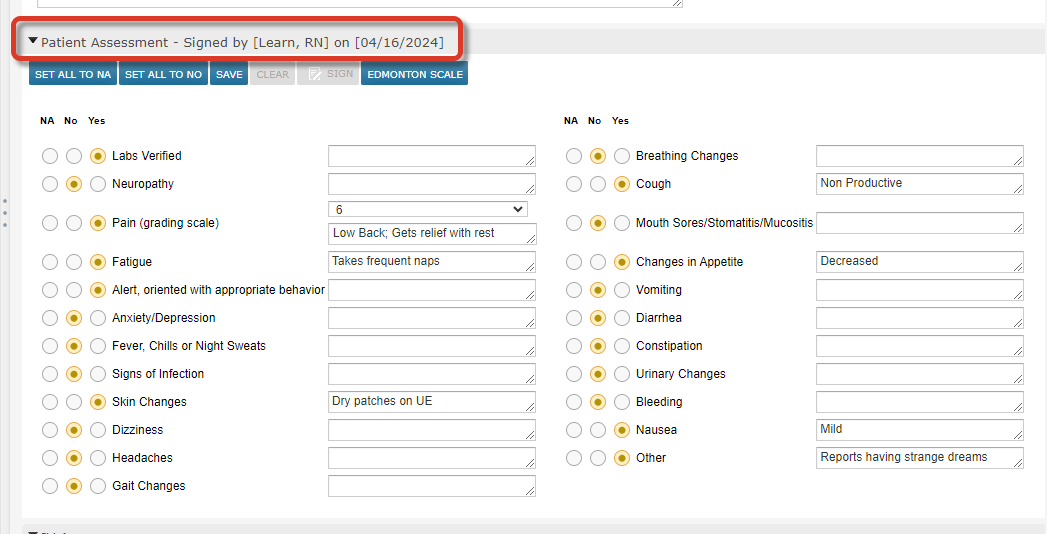1047x534 pixels.
Task: Click the Skin Changes comment resize grip
Action: point(530,408)
